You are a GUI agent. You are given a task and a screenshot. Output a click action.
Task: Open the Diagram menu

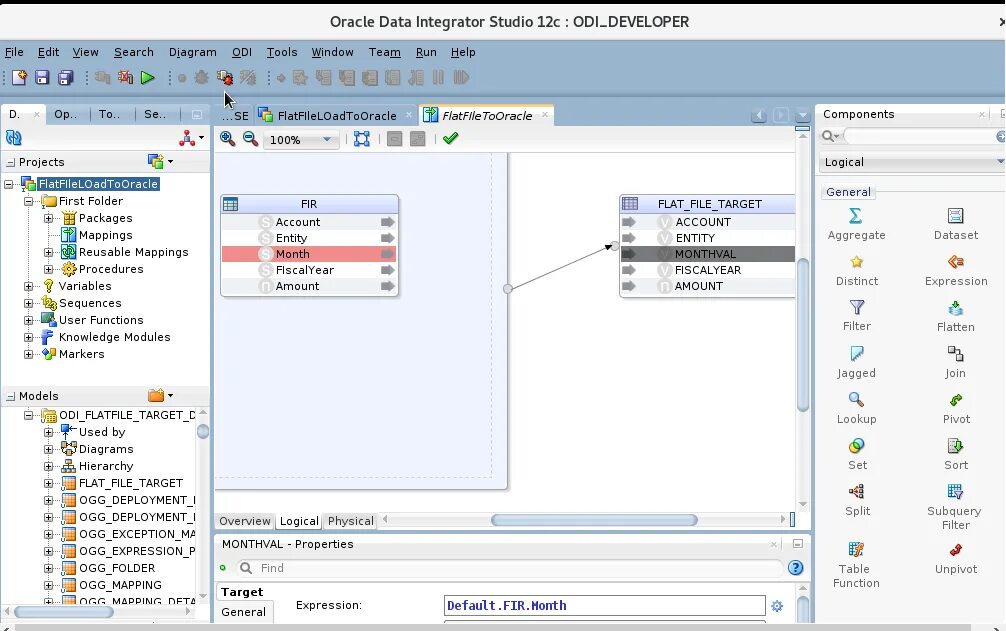coord(192,52)
